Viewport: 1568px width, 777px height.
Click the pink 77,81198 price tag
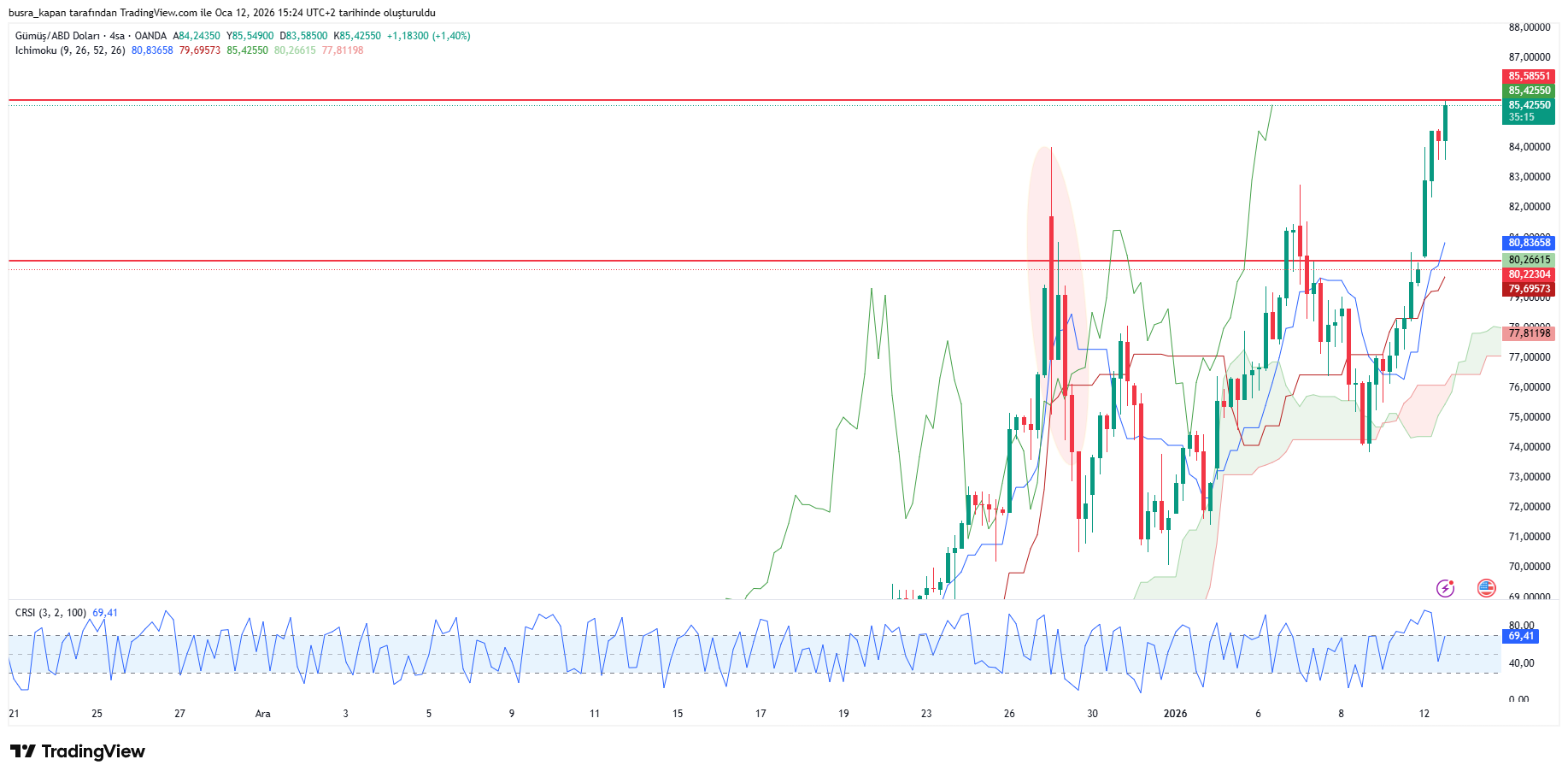pos(1529,333)
